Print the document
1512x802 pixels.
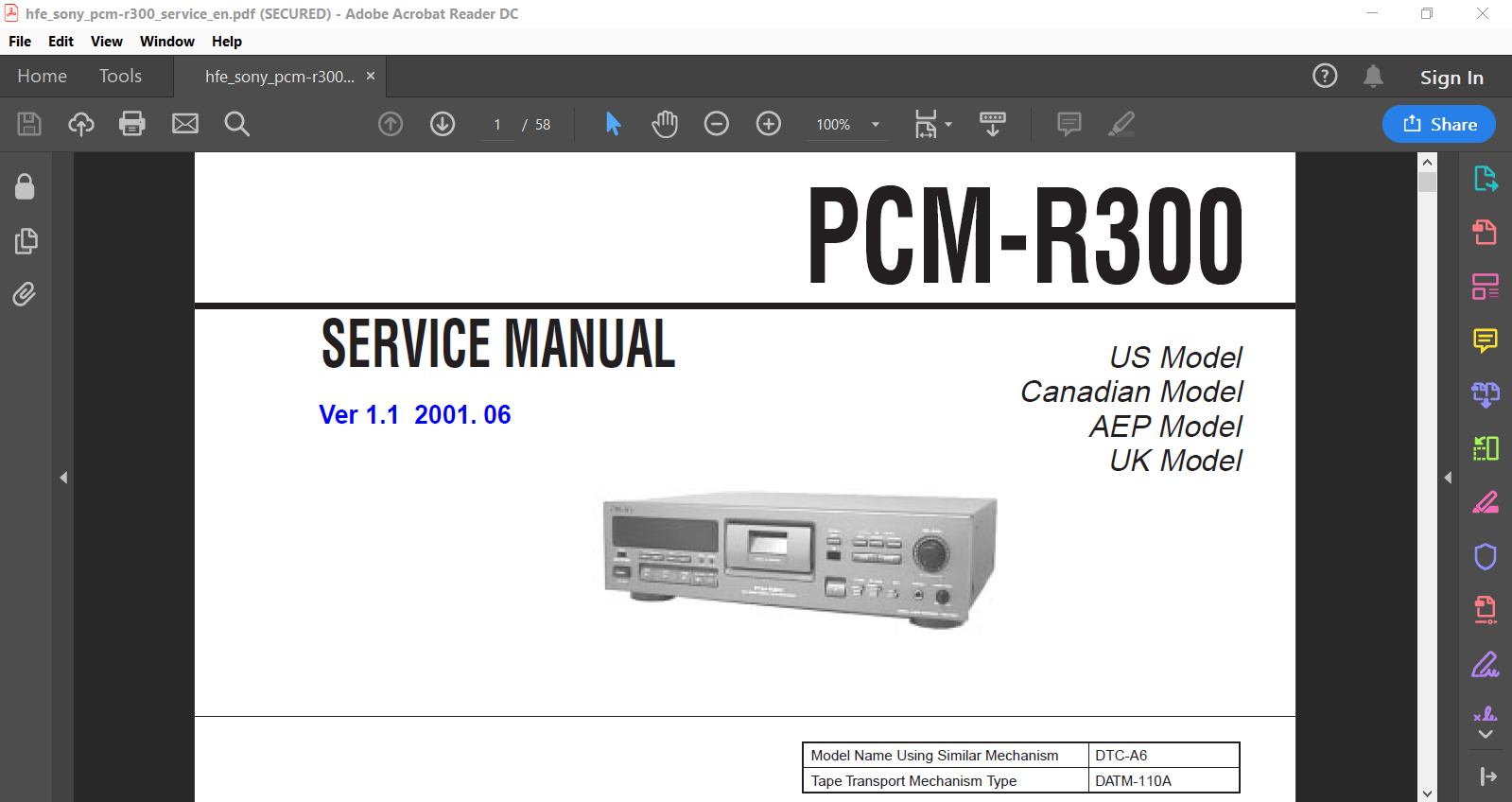[x=132, y=124]
